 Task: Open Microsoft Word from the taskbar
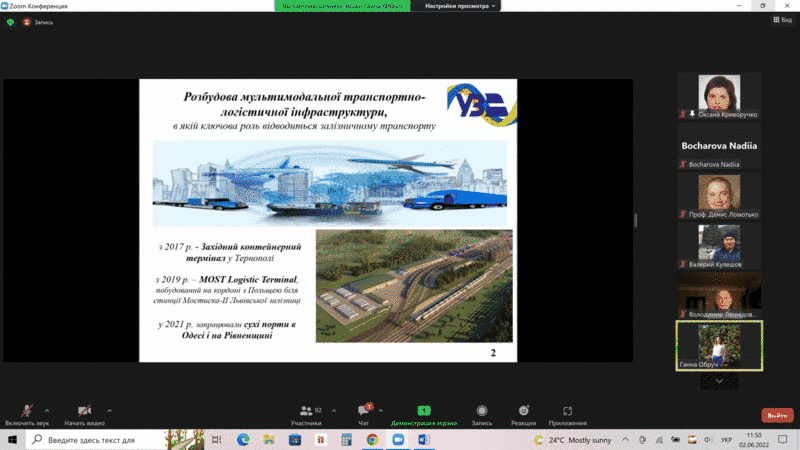pyautogui.click(x=423, y=439)
